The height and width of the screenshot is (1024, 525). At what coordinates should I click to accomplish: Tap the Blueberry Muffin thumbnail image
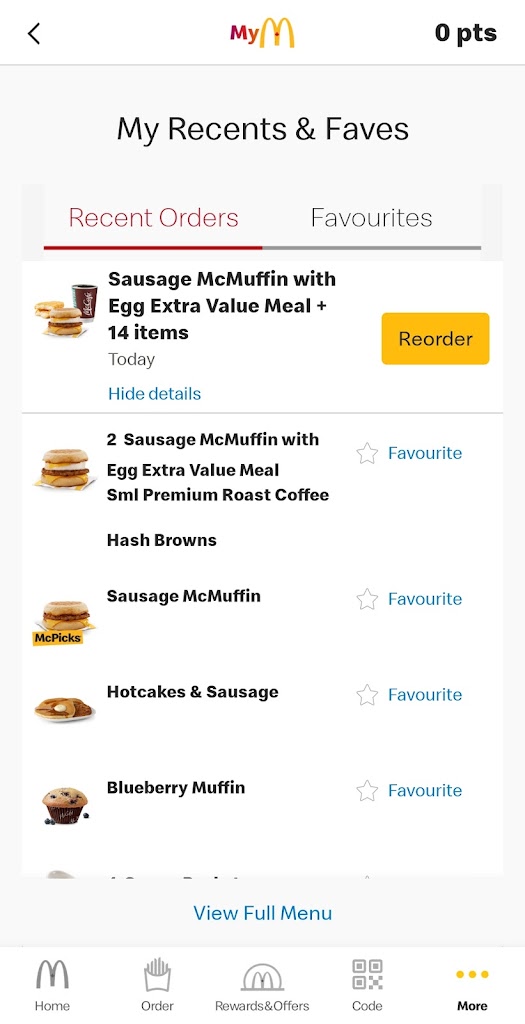pyautogui.click(x=65, y=805)
